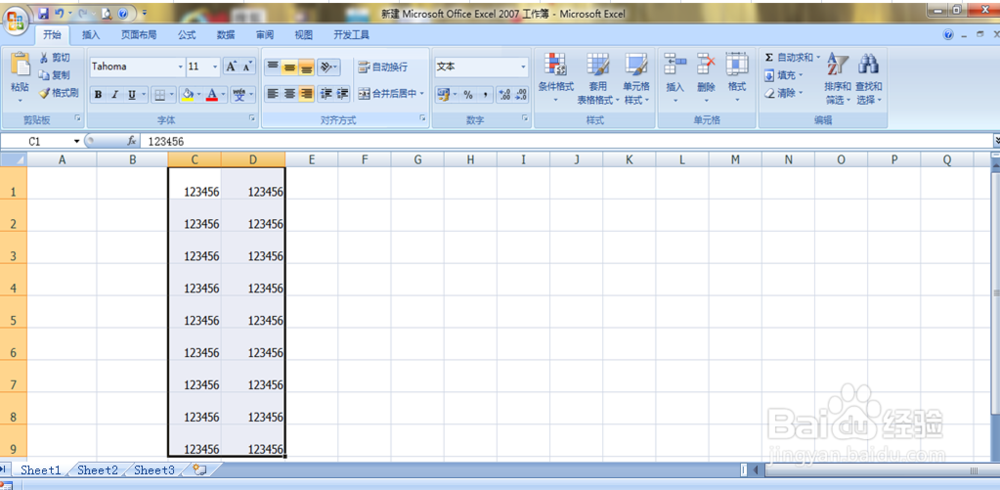Open 条件格式 conditional formatting
Screen dimensions: 1000x490
(x=555, y=79)
